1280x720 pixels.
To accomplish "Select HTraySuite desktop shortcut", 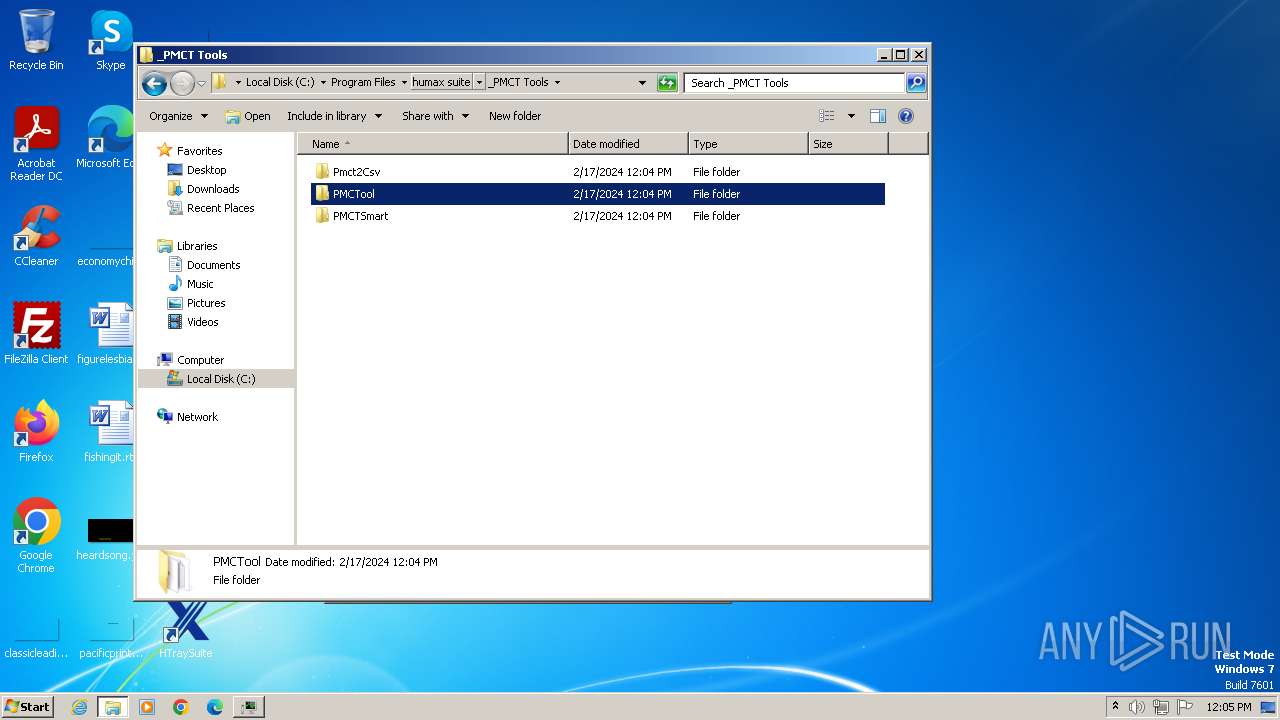I will (186, 628).
